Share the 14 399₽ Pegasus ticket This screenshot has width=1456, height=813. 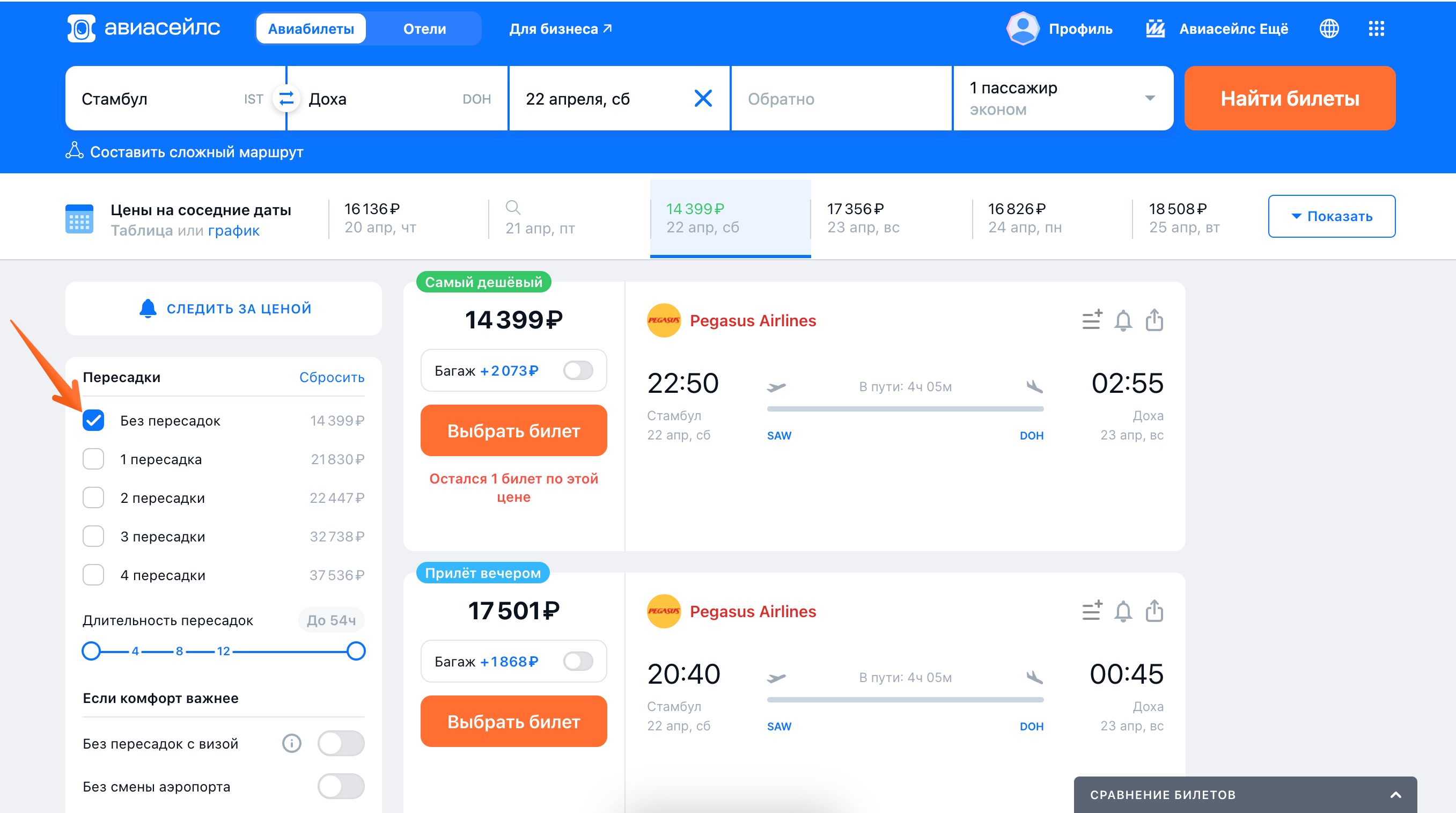click(x=1154, y=319)
